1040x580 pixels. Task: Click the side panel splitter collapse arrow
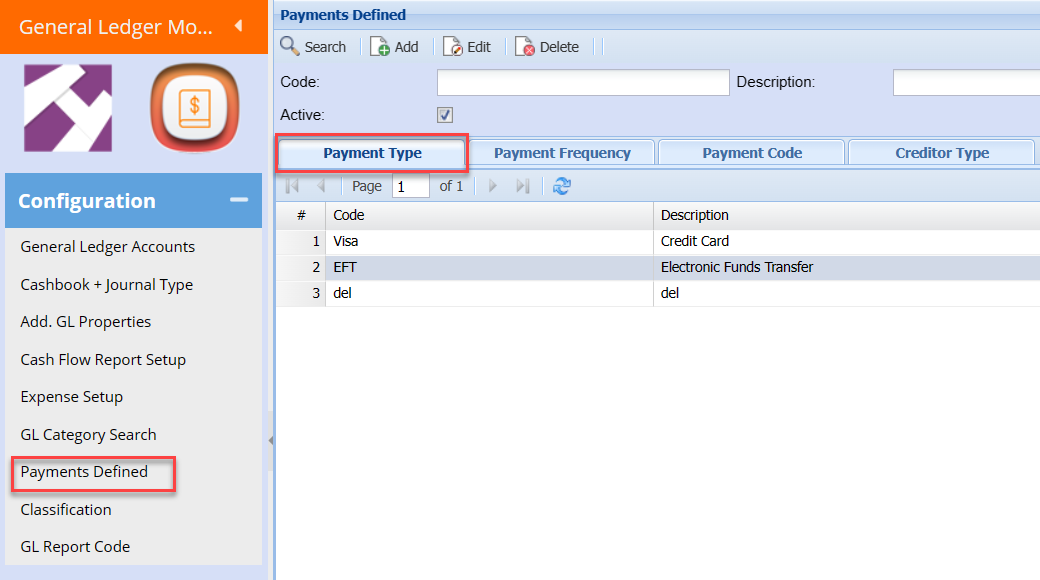coord(271,440)
